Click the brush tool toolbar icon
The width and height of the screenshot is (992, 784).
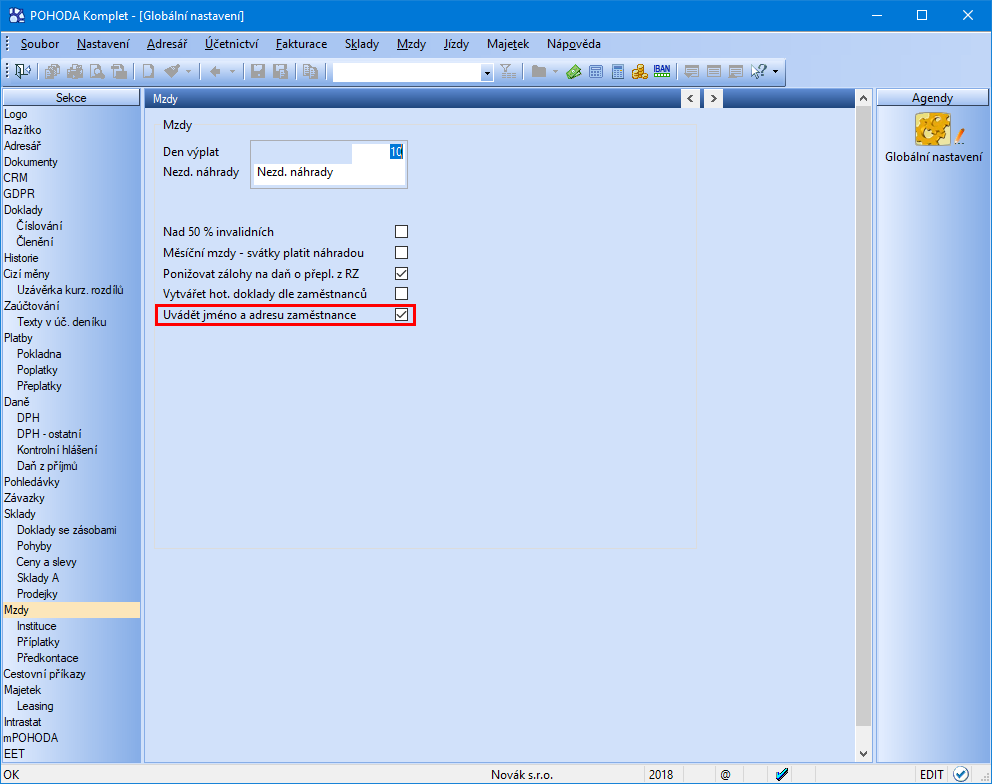coord(171,72)
